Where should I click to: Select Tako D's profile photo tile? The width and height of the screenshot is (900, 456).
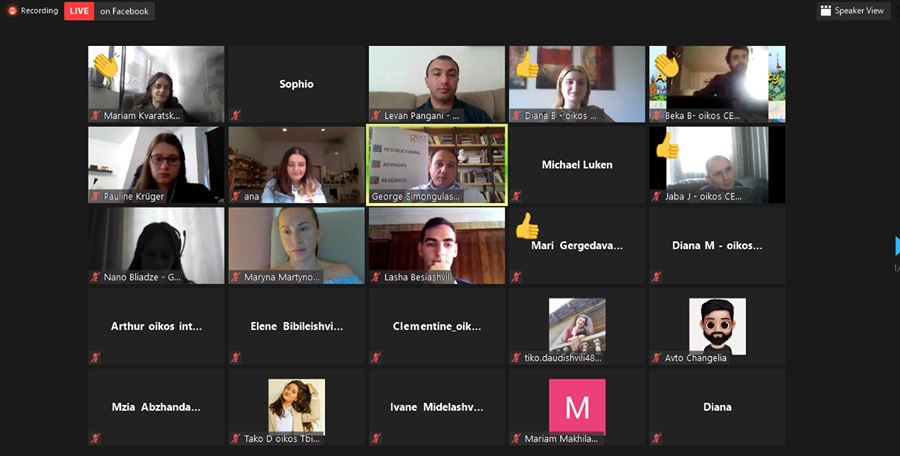click(x=296, y=407)
